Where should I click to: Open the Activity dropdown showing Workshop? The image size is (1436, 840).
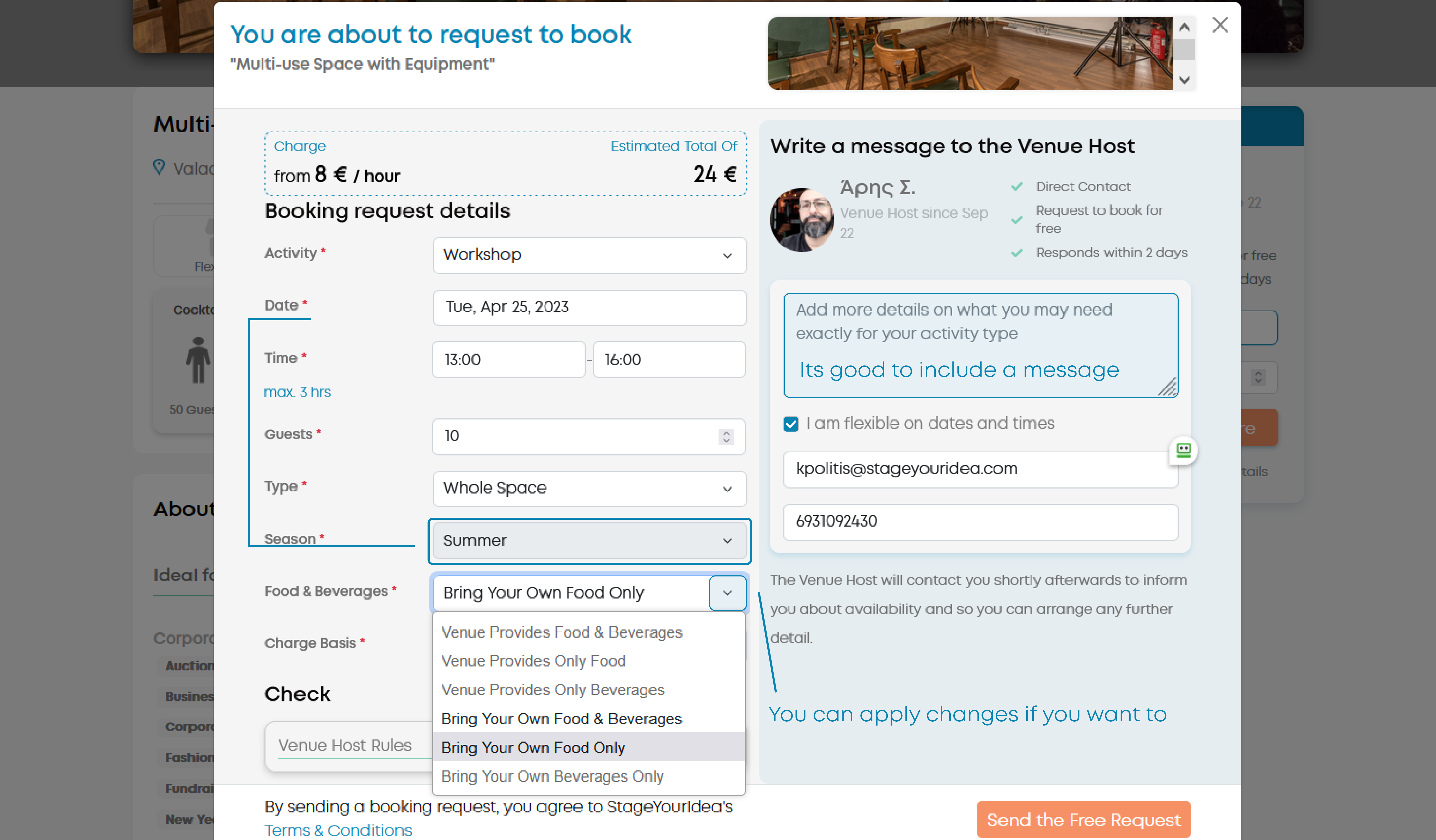click(x=589, y=255)
